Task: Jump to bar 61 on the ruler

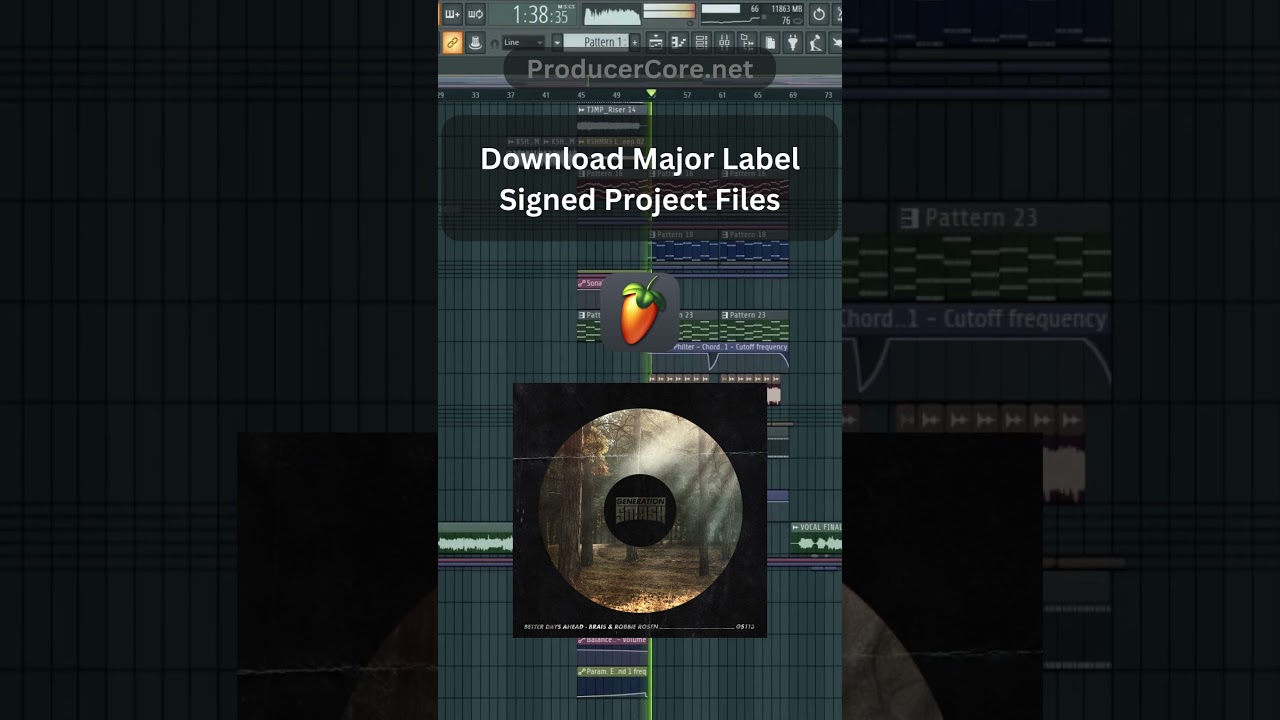Action: click(x=722, y=95)
